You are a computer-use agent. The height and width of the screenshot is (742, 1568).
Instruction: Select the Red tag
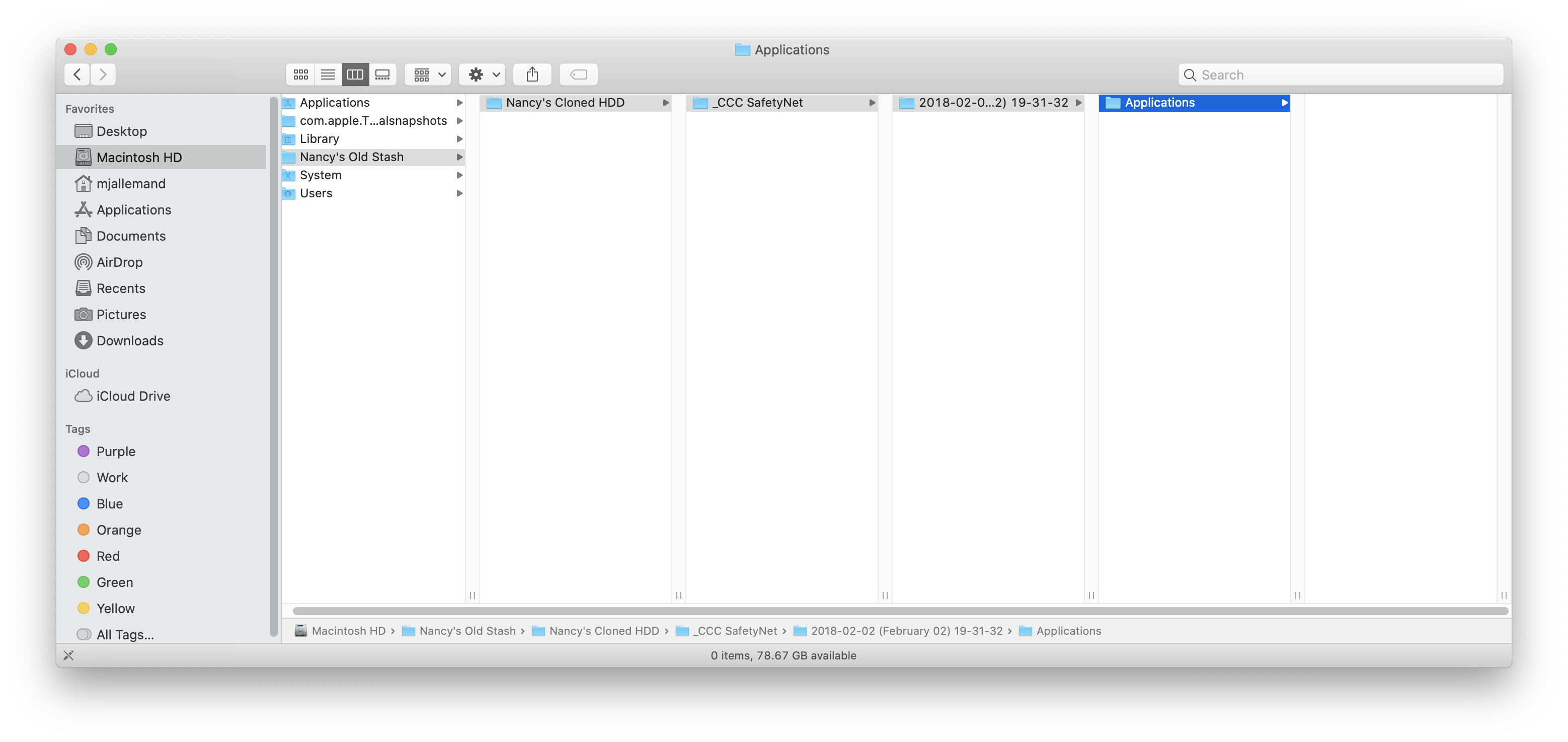108,556
